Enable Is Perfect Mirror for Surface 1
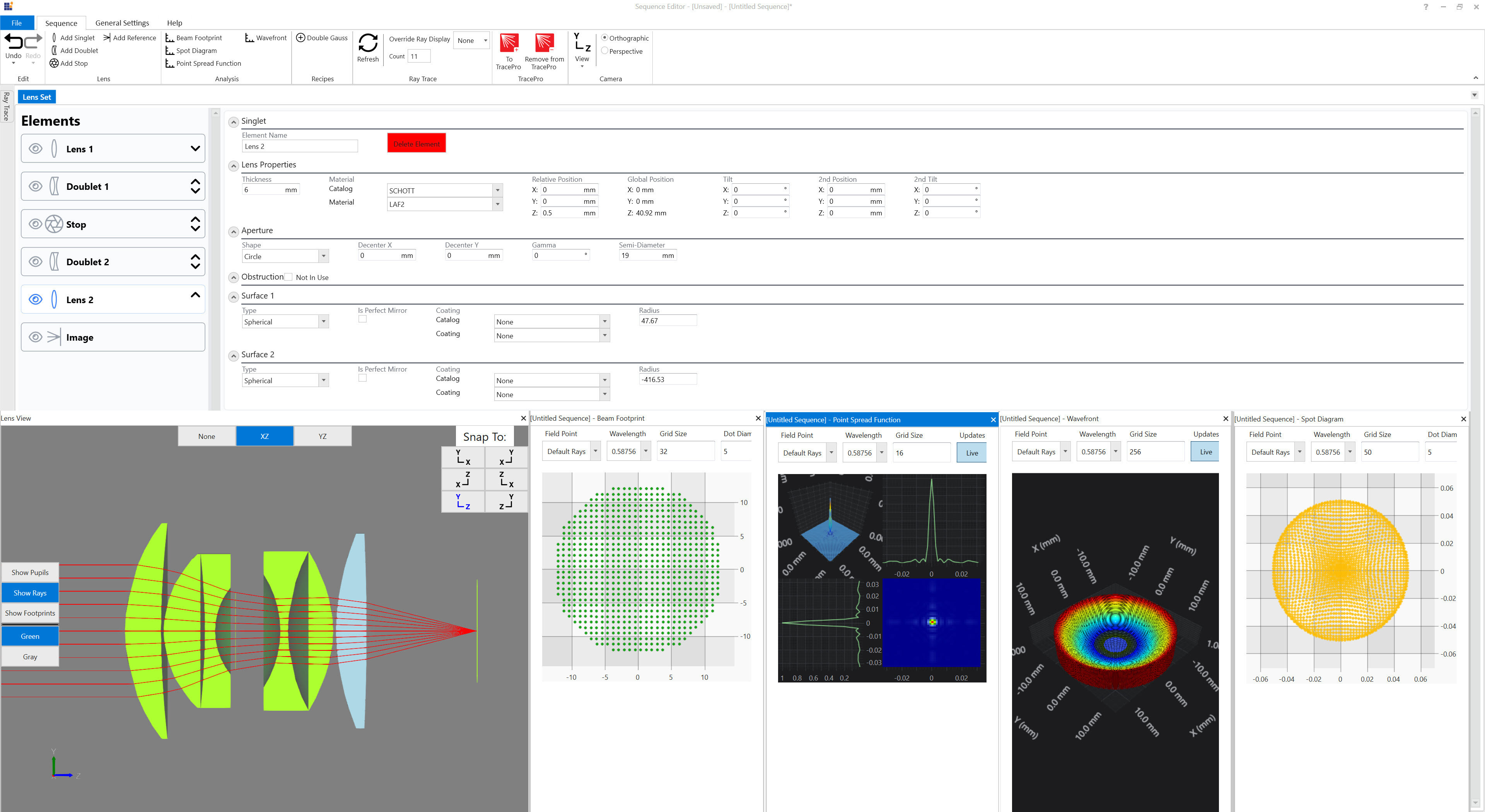The height and width of the screenshot is (812, 1485). pyautogui.click(x=363, y=319)
